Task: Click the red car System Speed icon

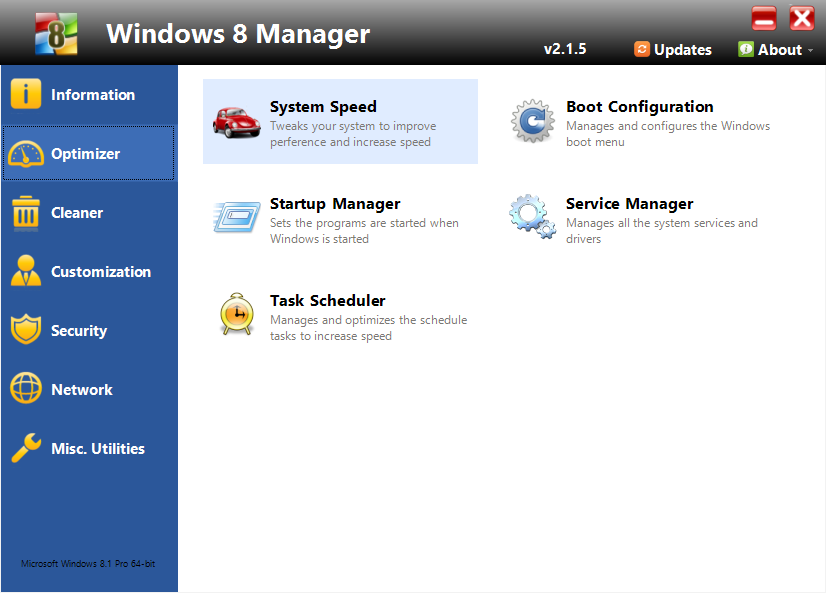Action: pos(236,121)
